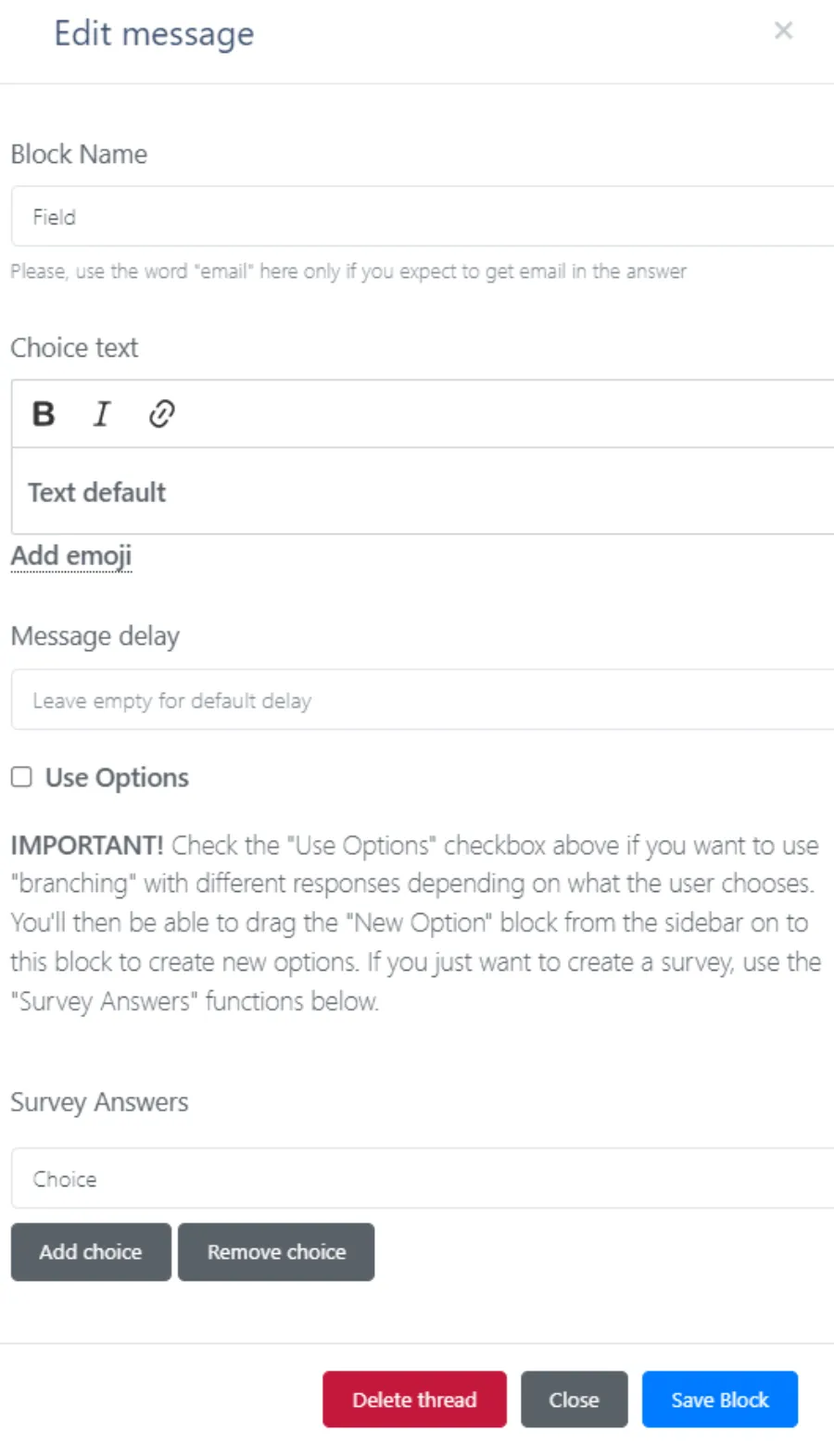Click into the 'Text default' editor area
Image resolution: width=834 pixels, height=1456 pixels.
coord(423,492)
